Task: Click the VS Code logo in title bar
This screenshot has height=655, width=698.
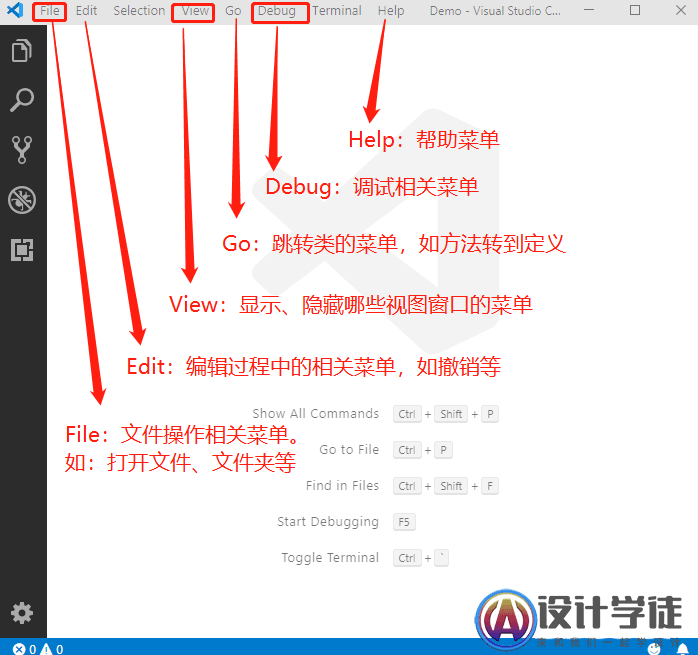Action: (15, 11)
